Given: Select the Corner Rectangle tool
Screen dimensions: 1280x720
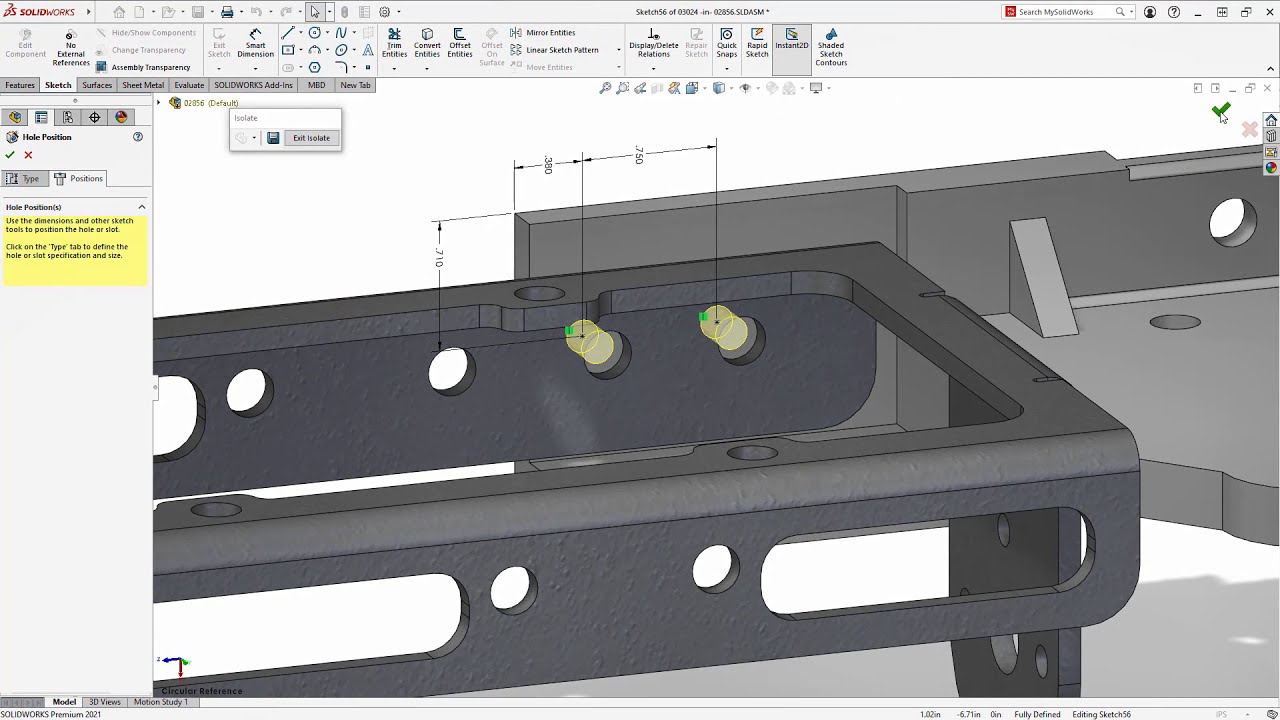Looking at the screenshot, I should tap(288, 50).
